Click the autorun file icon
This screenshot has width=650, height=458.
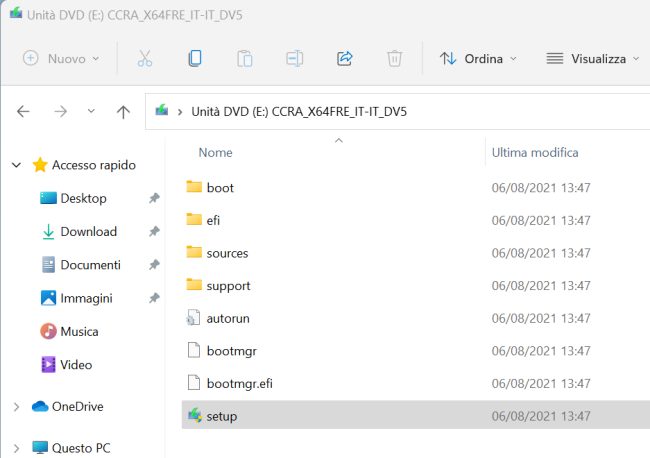click(x=194, y=317)
